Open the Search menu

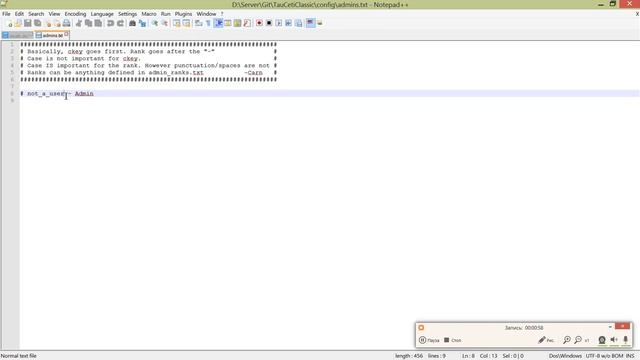tap(36, 14)
